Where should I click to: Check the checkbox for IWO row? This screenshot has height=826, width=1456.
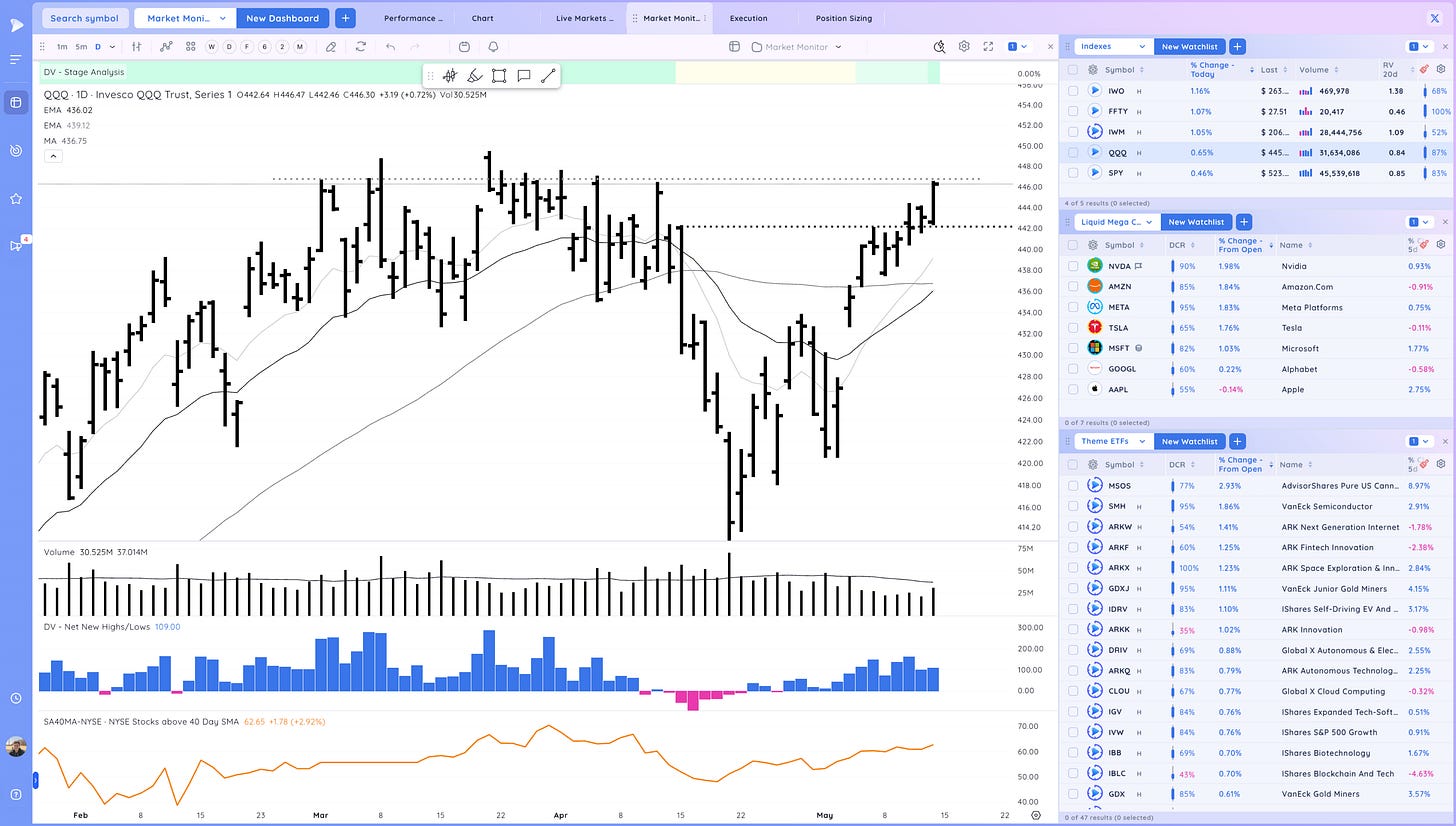(1072, 90)
